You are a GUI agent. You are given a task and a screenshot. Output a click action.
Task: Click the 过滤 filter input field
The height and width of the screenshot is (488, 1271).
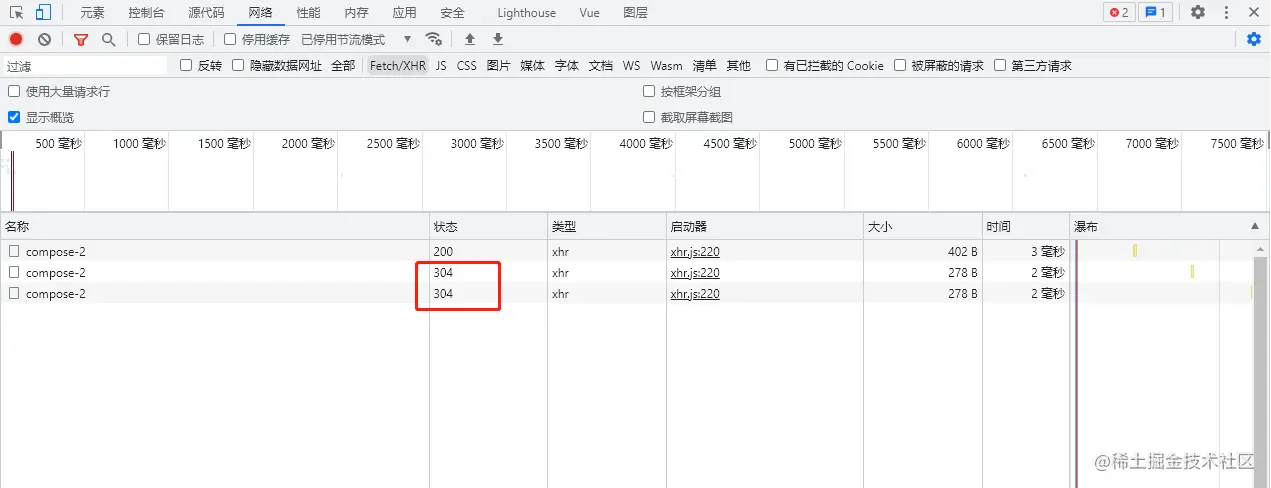85,65
